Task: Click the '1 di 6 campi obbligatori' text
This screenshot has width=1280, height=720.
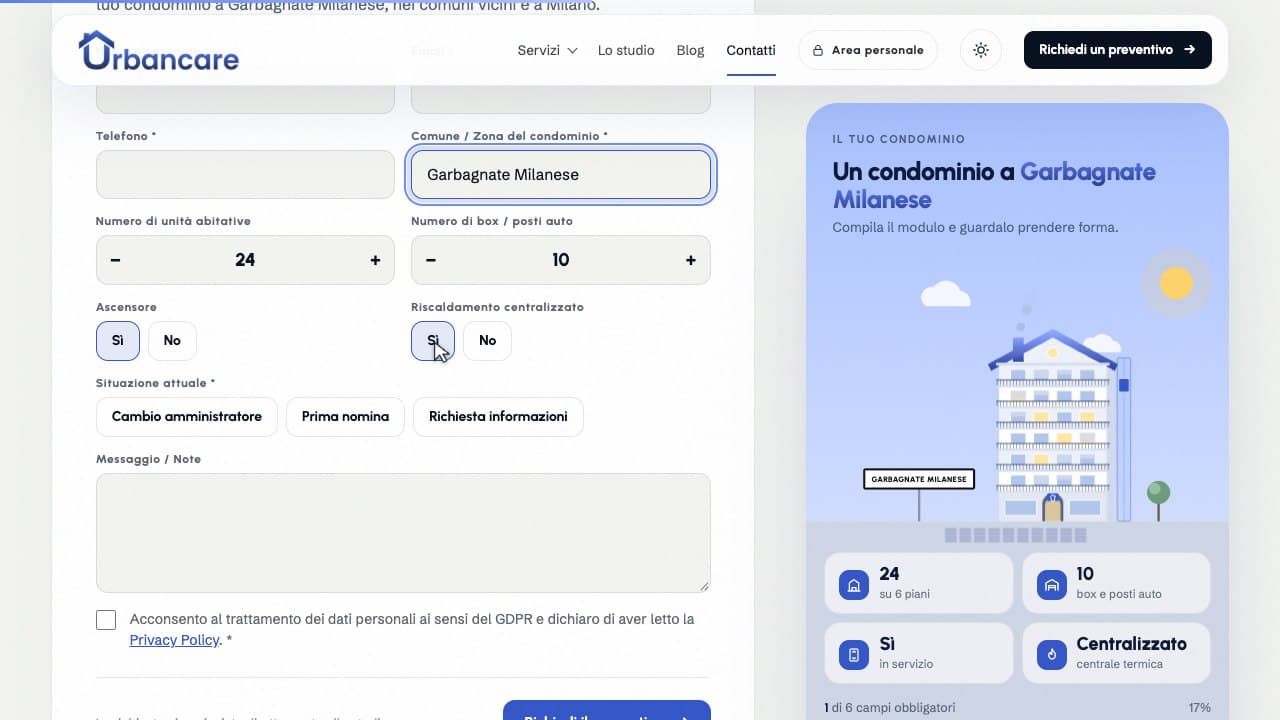Action: click(890, 707)
